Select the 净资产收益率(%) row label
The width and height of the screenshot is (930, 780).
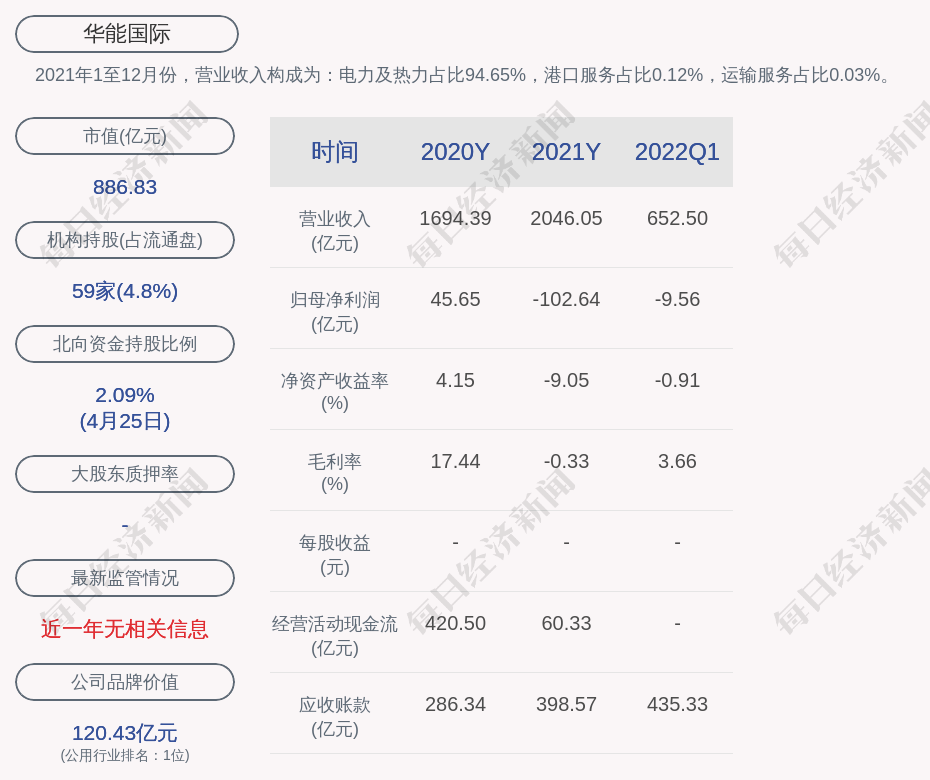click(335, 392)
